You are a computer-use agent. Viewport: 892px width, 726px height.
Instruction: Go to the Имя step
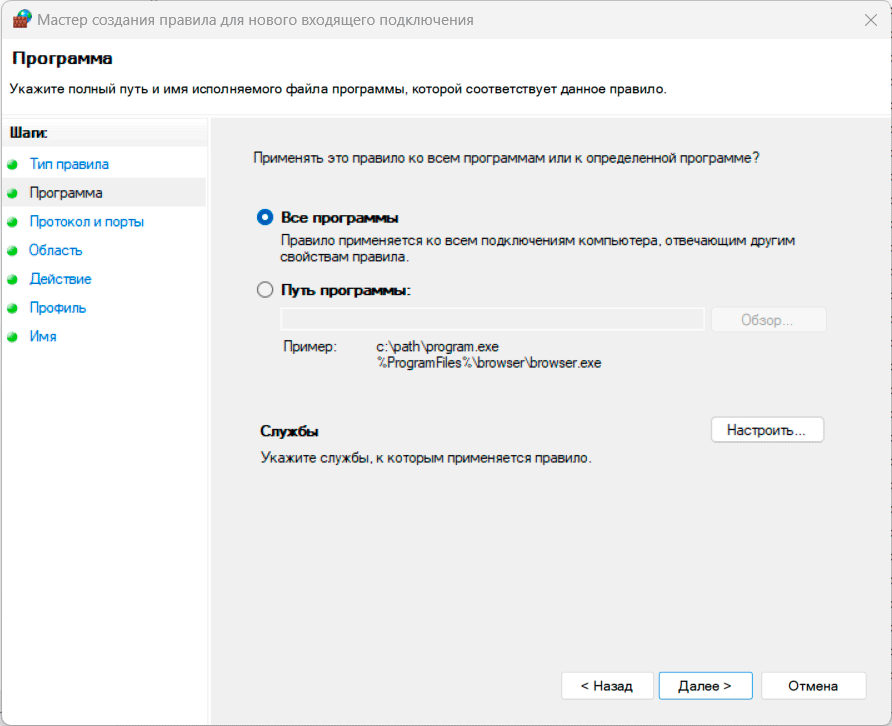tap(43, 337)
